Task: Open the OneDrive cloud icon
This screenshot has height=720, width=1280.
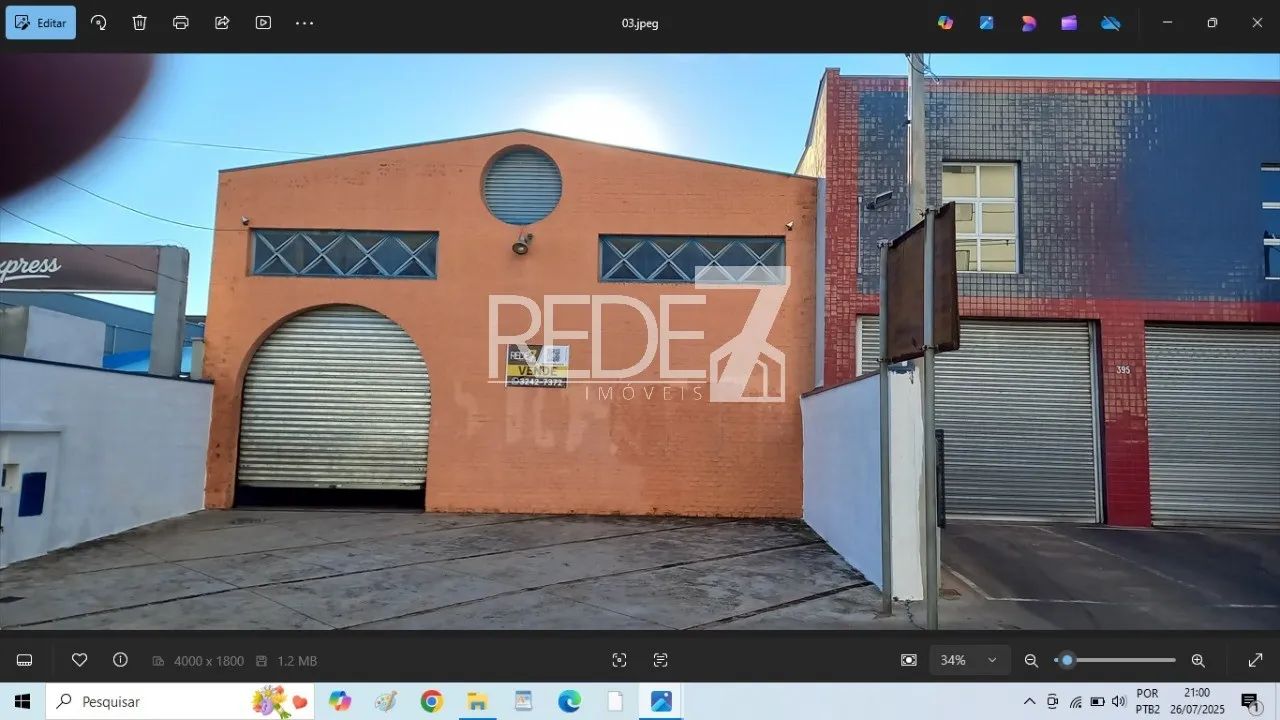Action: click(1110, 23)
